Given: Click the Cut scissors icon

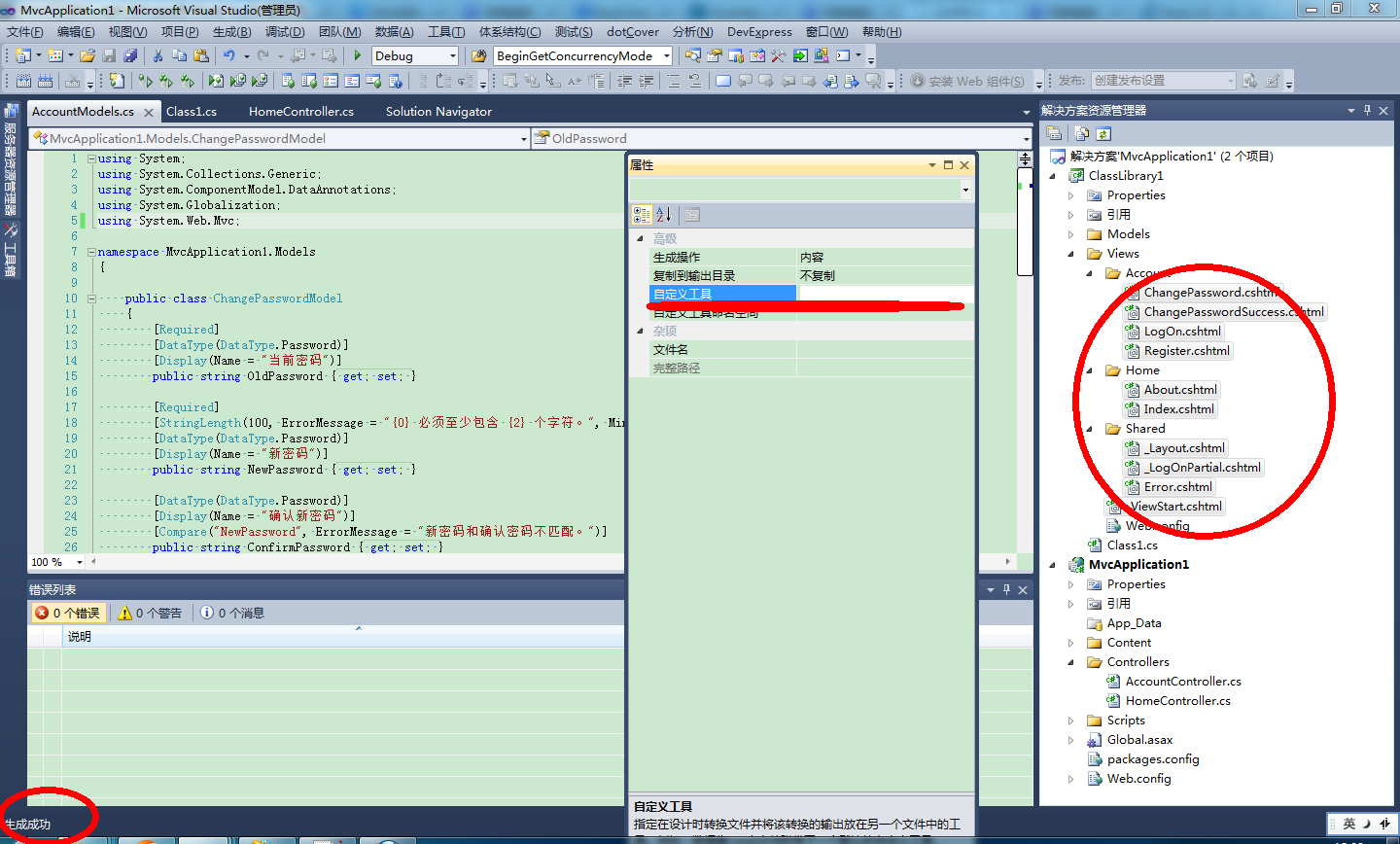Looking at the screenshot, I should click(157, 55).
